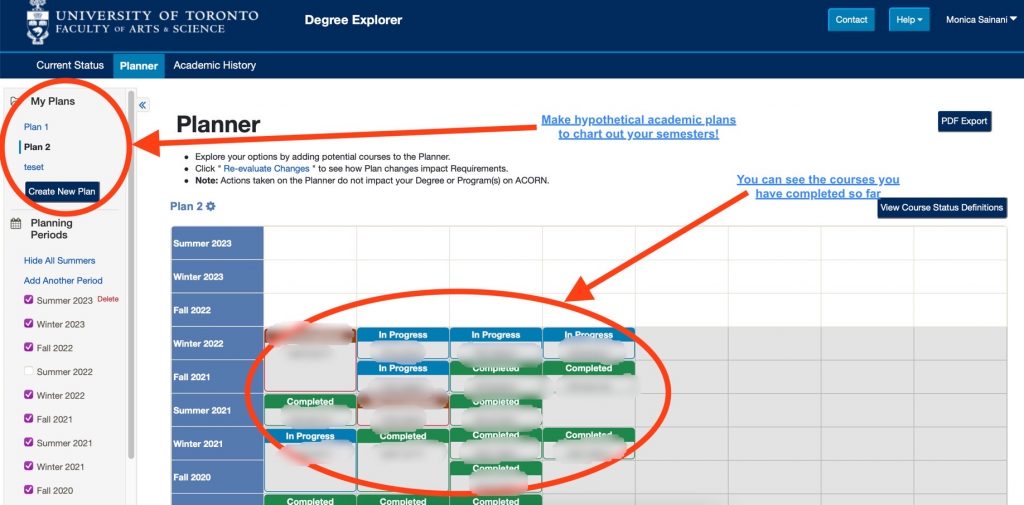This screenshot has width=1024, height=505.
Task: Export the plan with PDF Export
Action: [x=964, y=121]
